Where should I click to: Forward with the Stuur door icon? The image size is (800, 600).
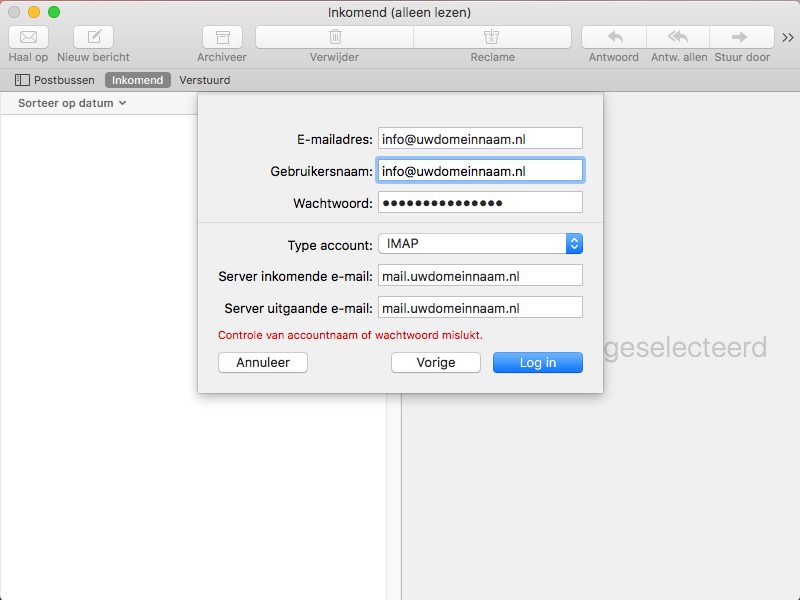click(740, 37)
